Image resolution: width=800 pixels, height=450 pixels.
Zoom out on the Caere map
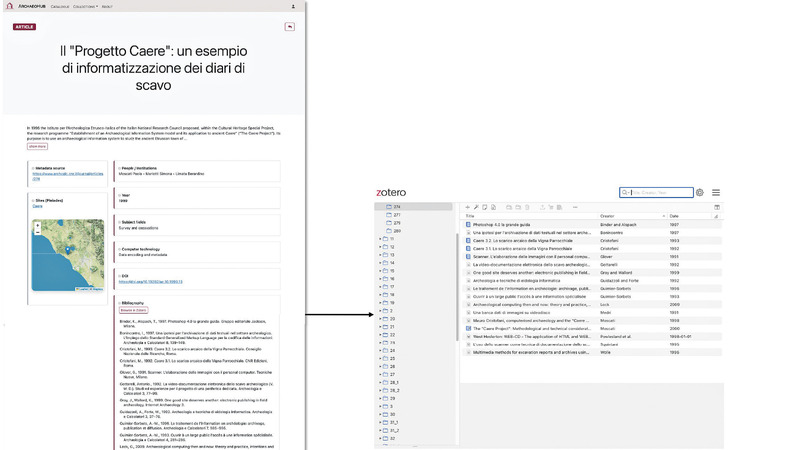point(37,232)
